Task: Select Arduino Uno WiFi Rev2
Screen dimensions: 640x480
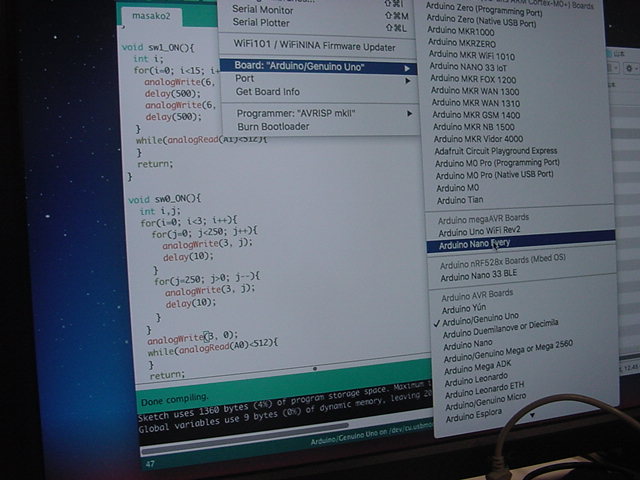Action: 479,231
